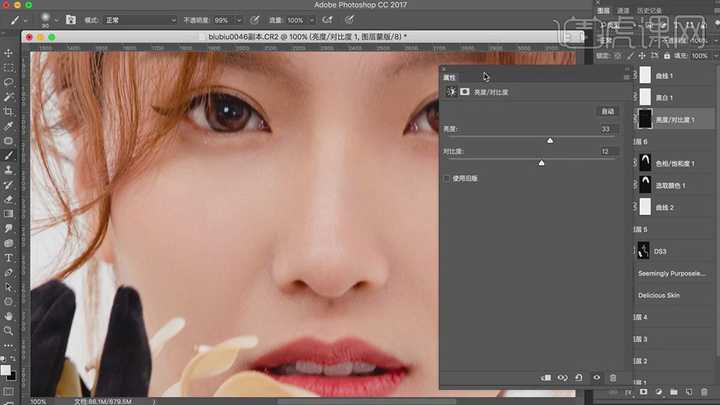Select the 属性 Properties panel tab

coord(450,78)
